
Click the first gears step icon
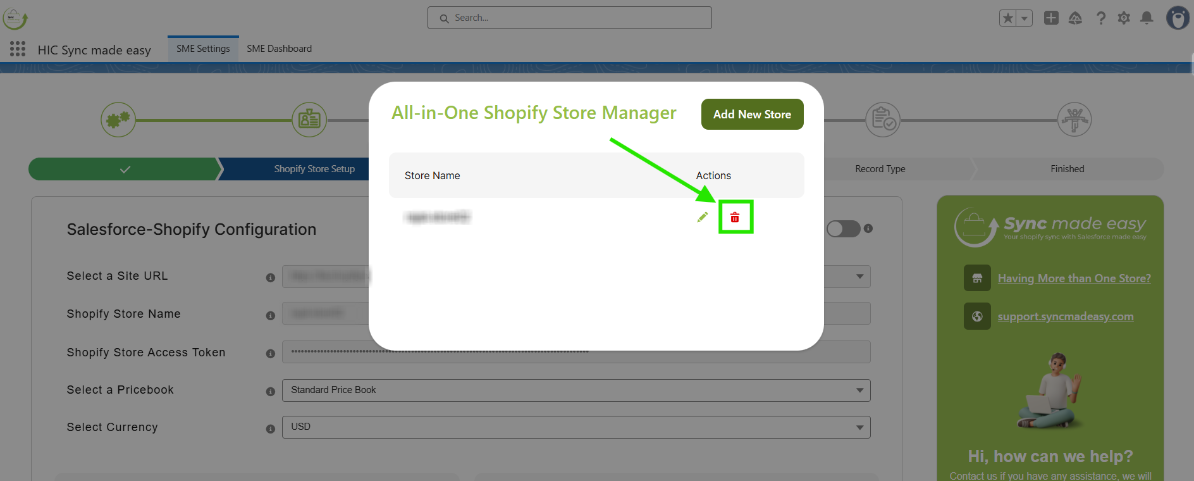pyautogui.click(x=120, y=119)
